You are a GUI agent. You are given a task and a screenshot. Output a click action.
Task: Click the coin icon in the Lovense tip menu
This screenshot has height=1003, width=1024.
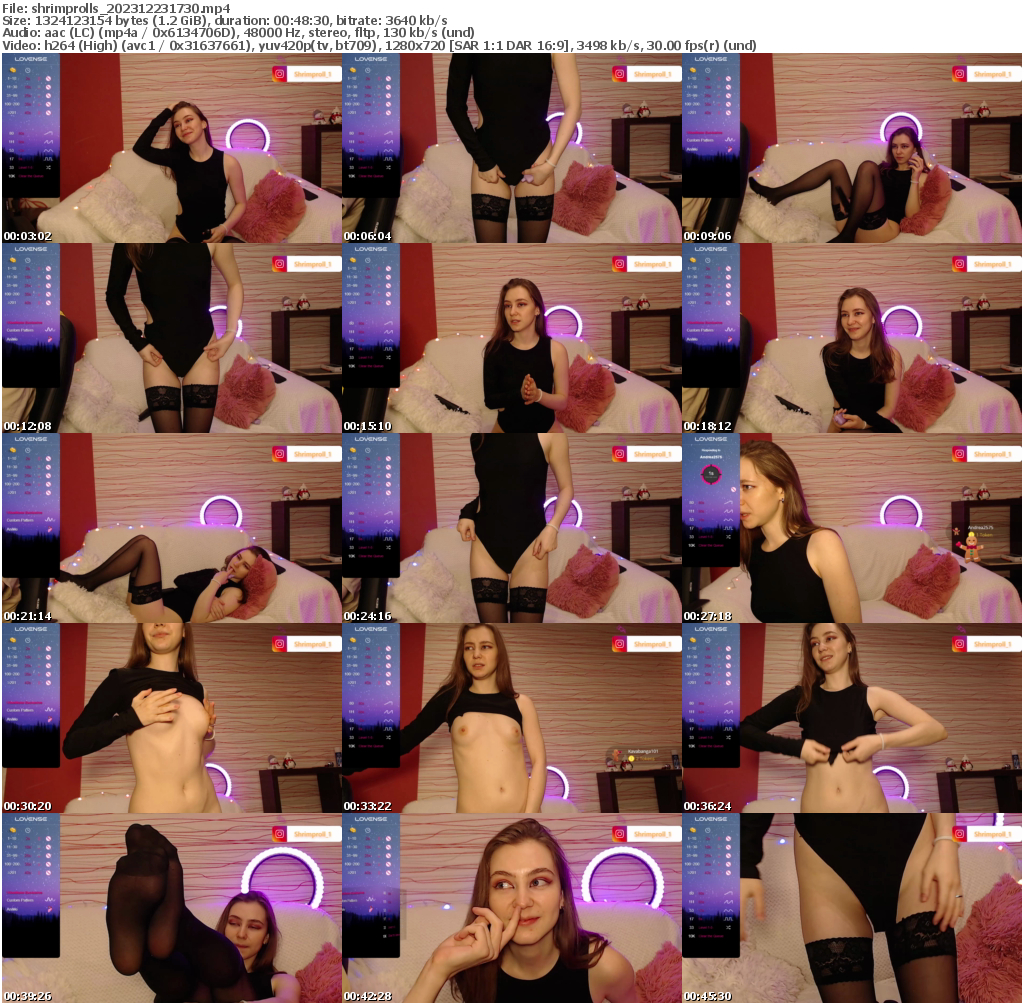pos(12,70)
